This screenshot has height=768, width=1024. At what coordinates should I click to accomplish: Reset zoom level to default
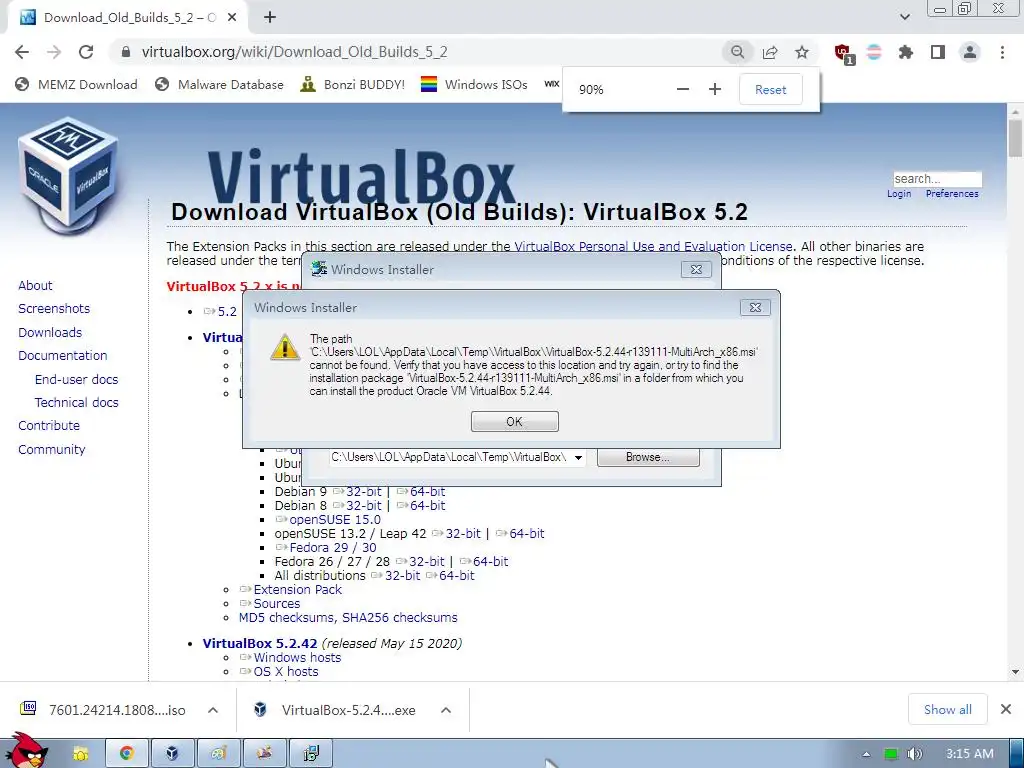click(x=771, y=89)
